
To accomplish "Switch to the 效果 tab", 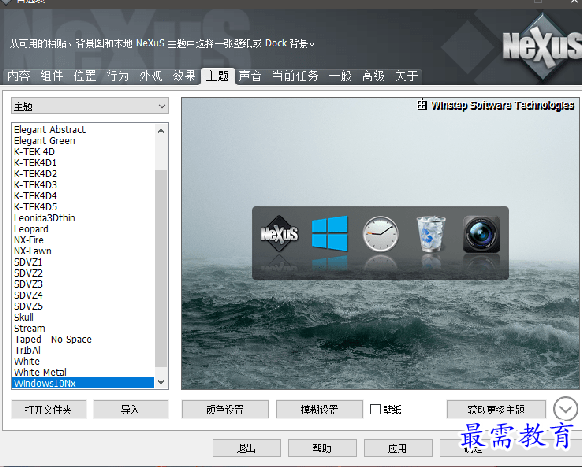I will click(184, 76).
